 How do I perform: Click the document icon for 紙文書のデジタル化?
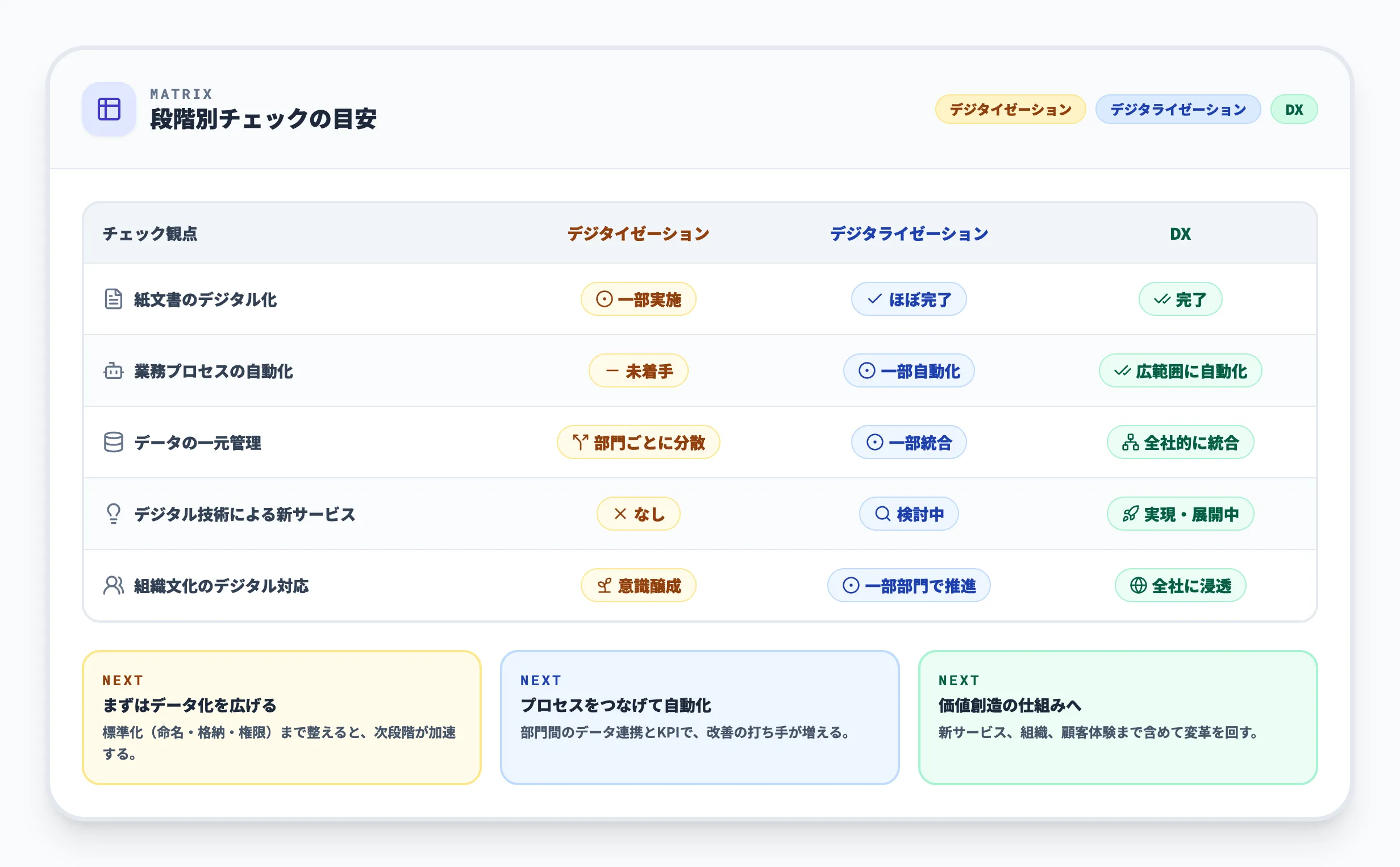[113, 299]
